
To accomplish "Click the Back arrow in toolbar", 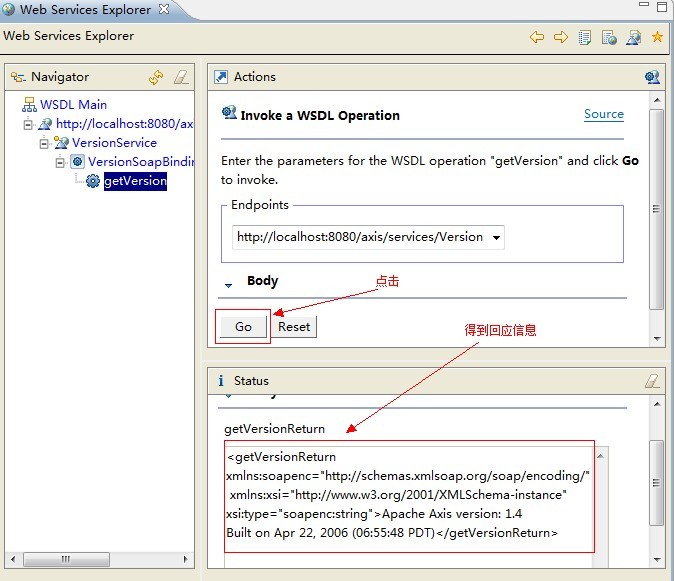I will (537, 38).
